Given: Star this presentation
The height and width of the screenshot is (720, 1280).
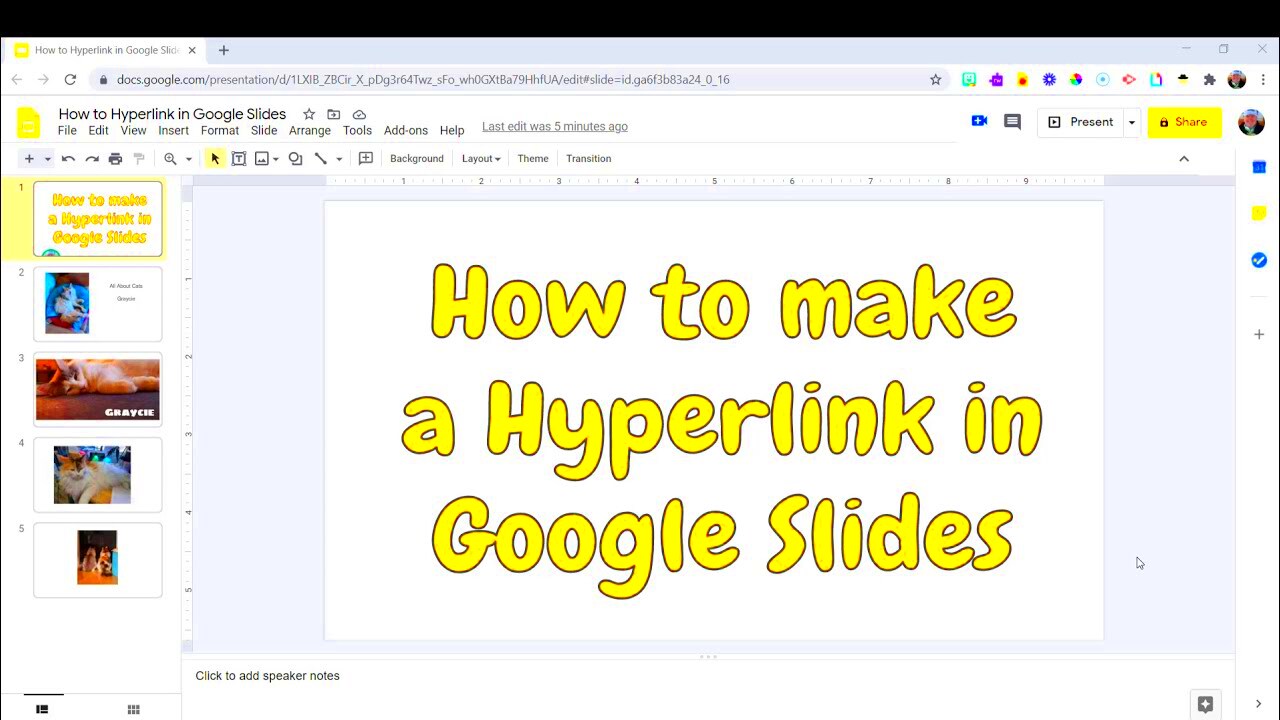Looking at the screenshot, I should coord(309,114).
